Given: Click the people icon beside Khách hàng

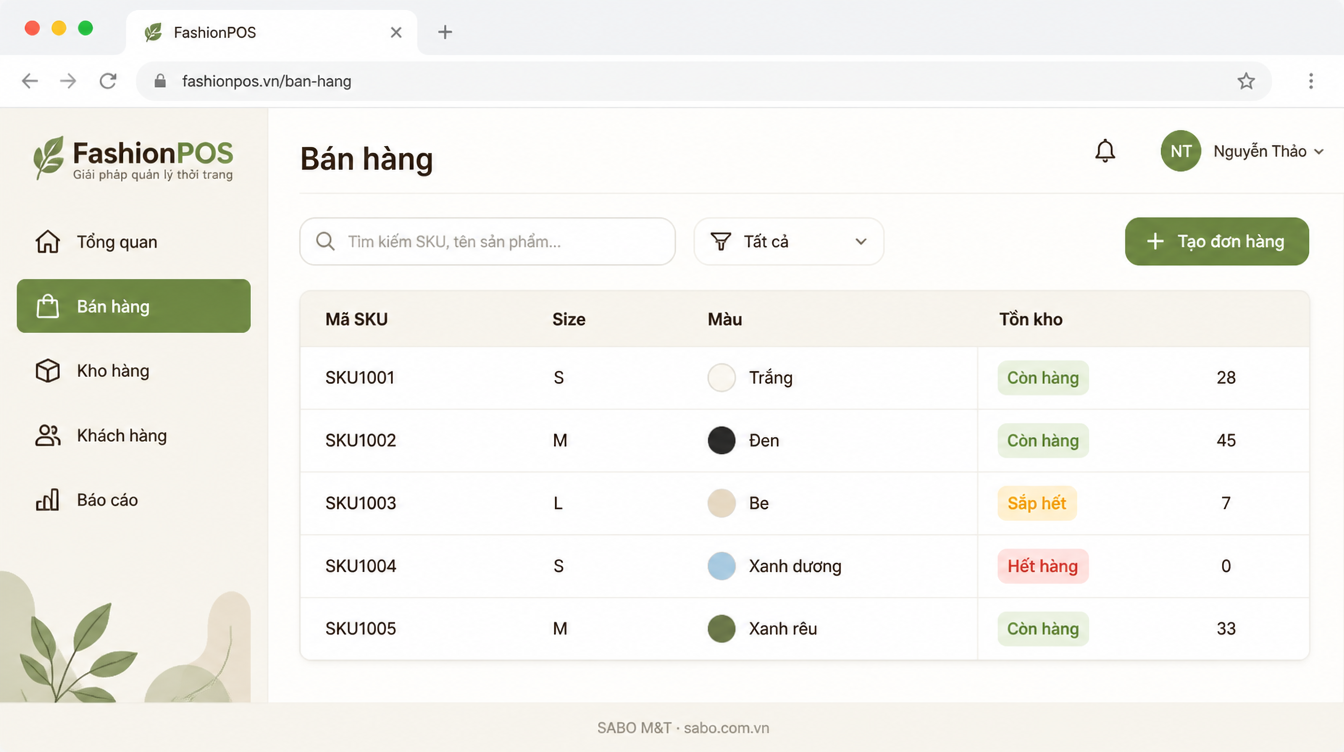Looking at the screenshot, I should click(47, 435).
